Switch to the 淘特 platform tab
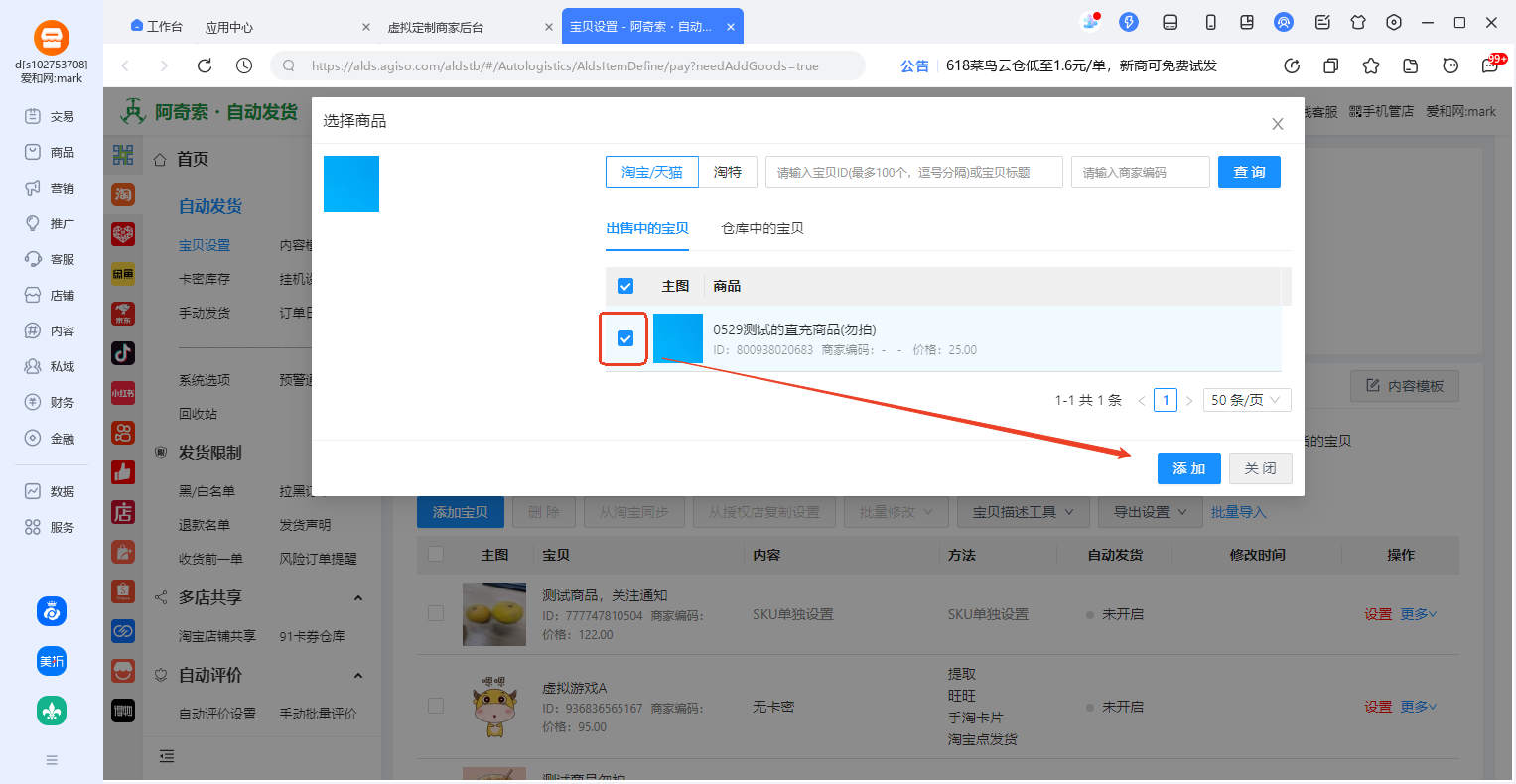Viewport: 1516px width, 784px height. click(x=728, y=172)
